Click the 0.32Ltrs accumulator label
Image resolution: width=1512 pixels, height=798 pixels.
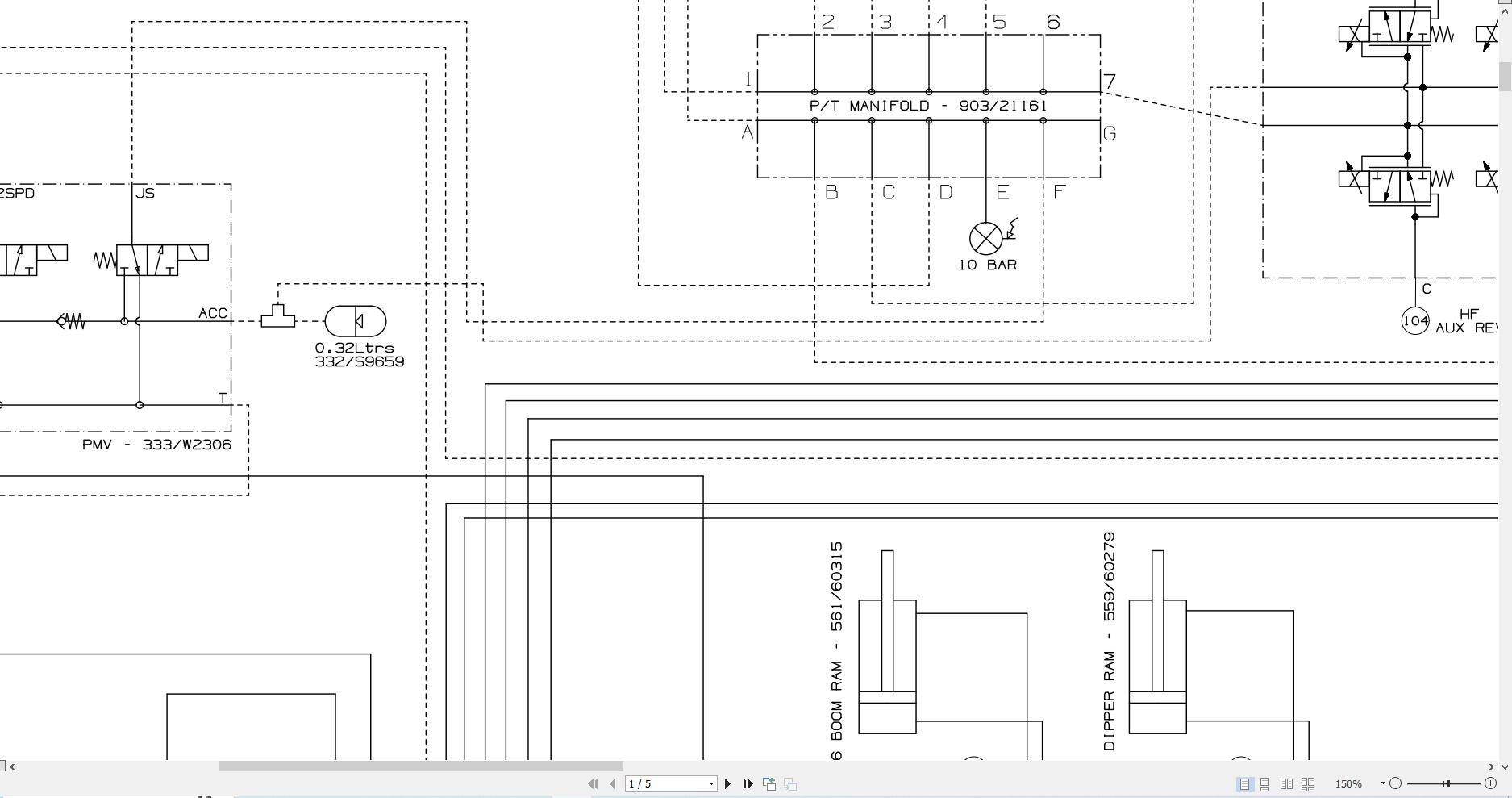[355, 348]
